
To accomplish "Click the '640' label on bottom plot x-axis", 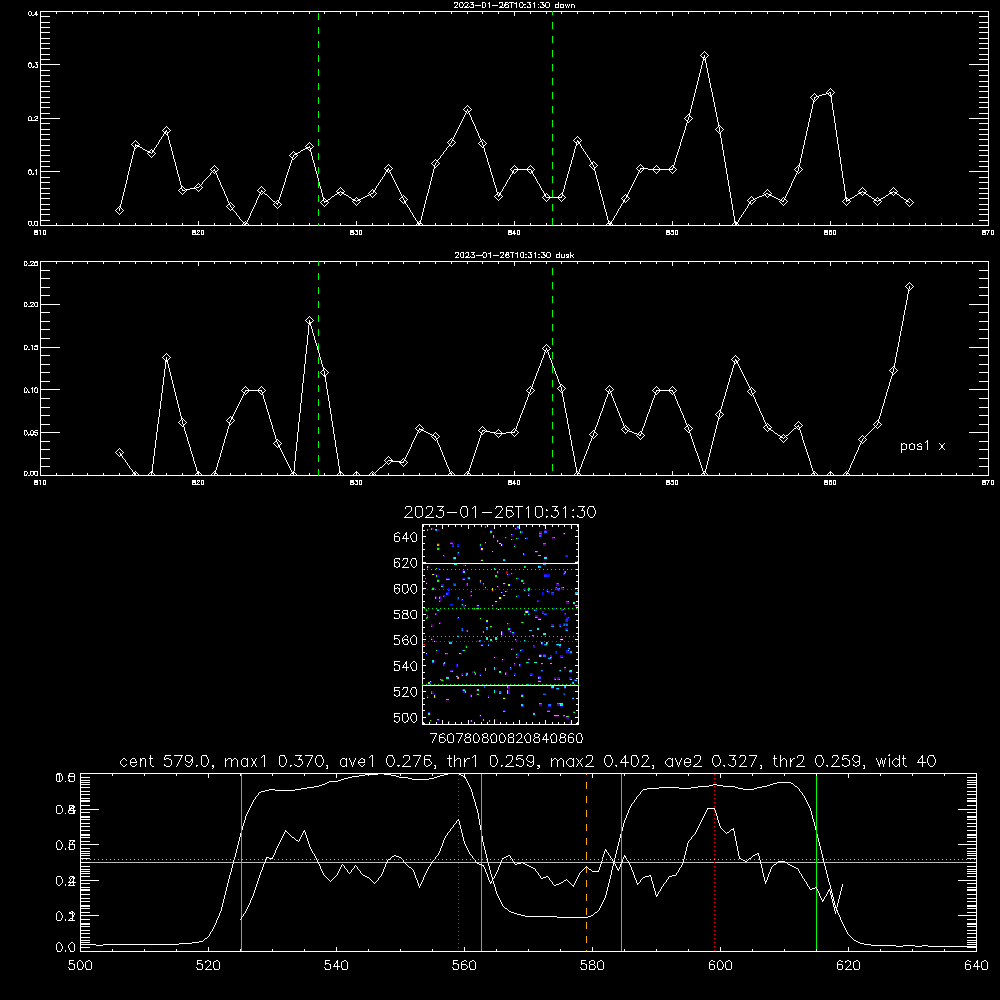I will (976, 966).
